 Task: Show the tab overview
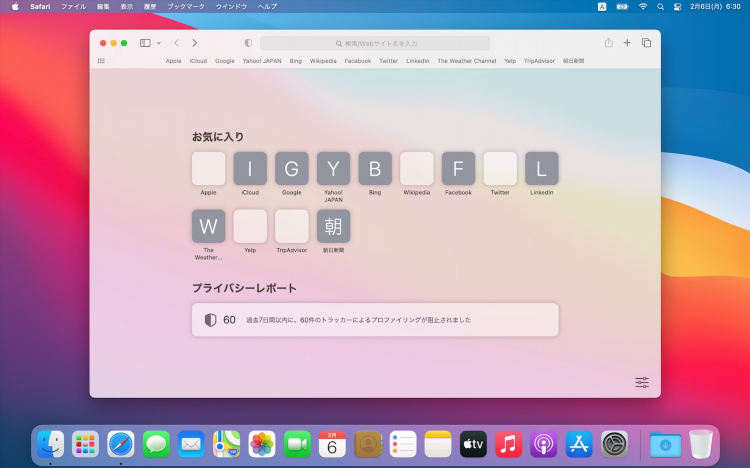pos(646,43)
